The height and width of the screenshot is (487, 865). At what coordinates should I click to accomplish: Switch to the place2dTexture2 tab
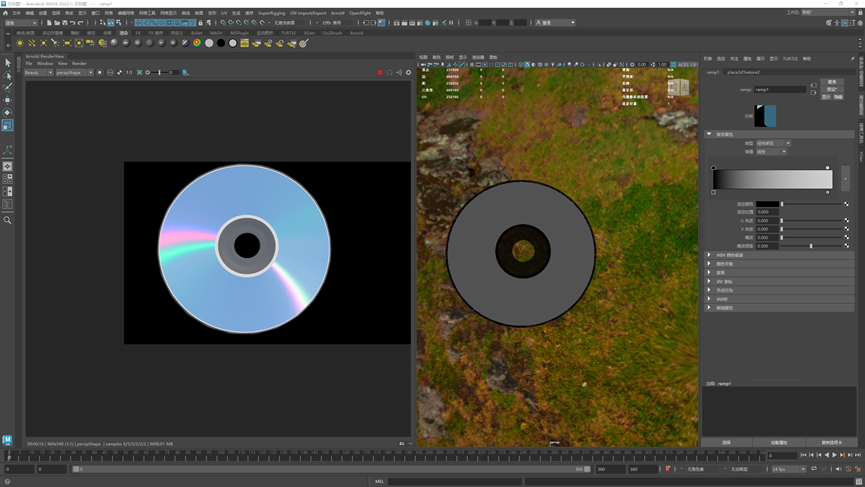[x=743, y=72]
